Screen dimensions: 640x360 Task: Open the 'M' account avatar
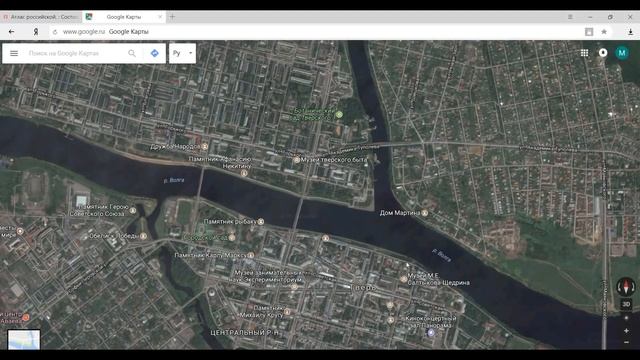click(x=622, y=53)
